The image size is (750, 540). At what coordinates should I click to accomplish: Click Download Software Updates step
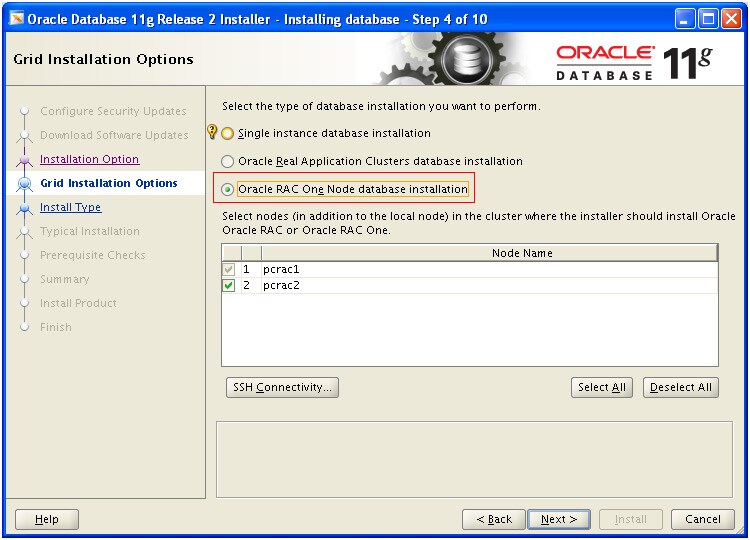(114, 135)
